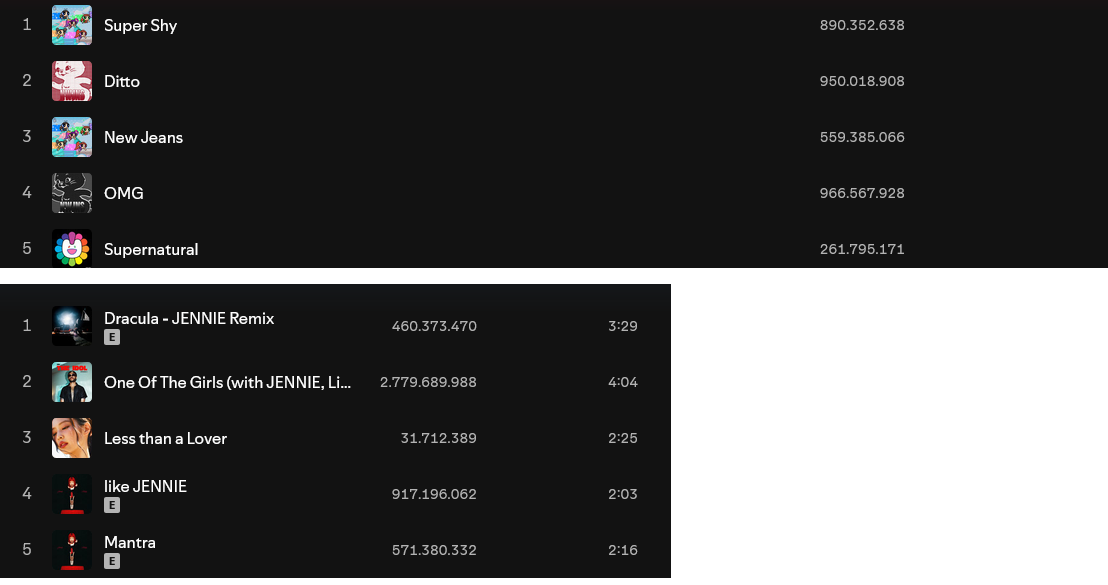
Task: Click the like JENNIE album artwork
Action: tap(71, 494)
